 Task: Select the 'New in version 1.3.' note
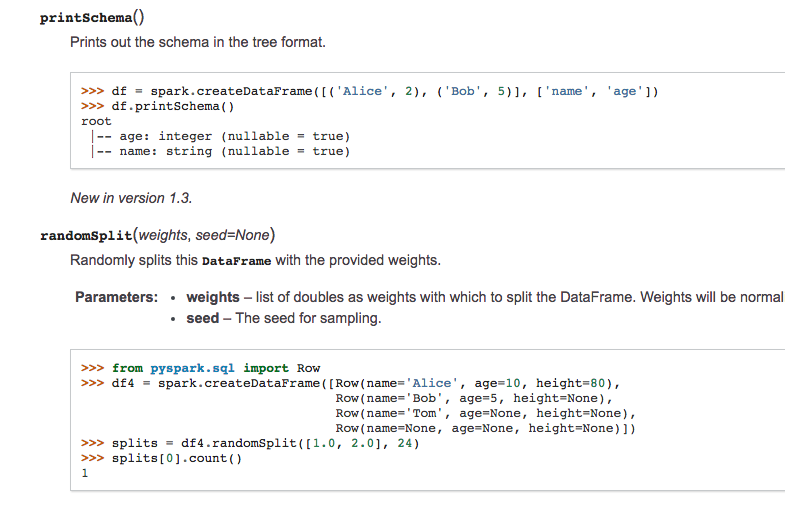tap(131, 198)
